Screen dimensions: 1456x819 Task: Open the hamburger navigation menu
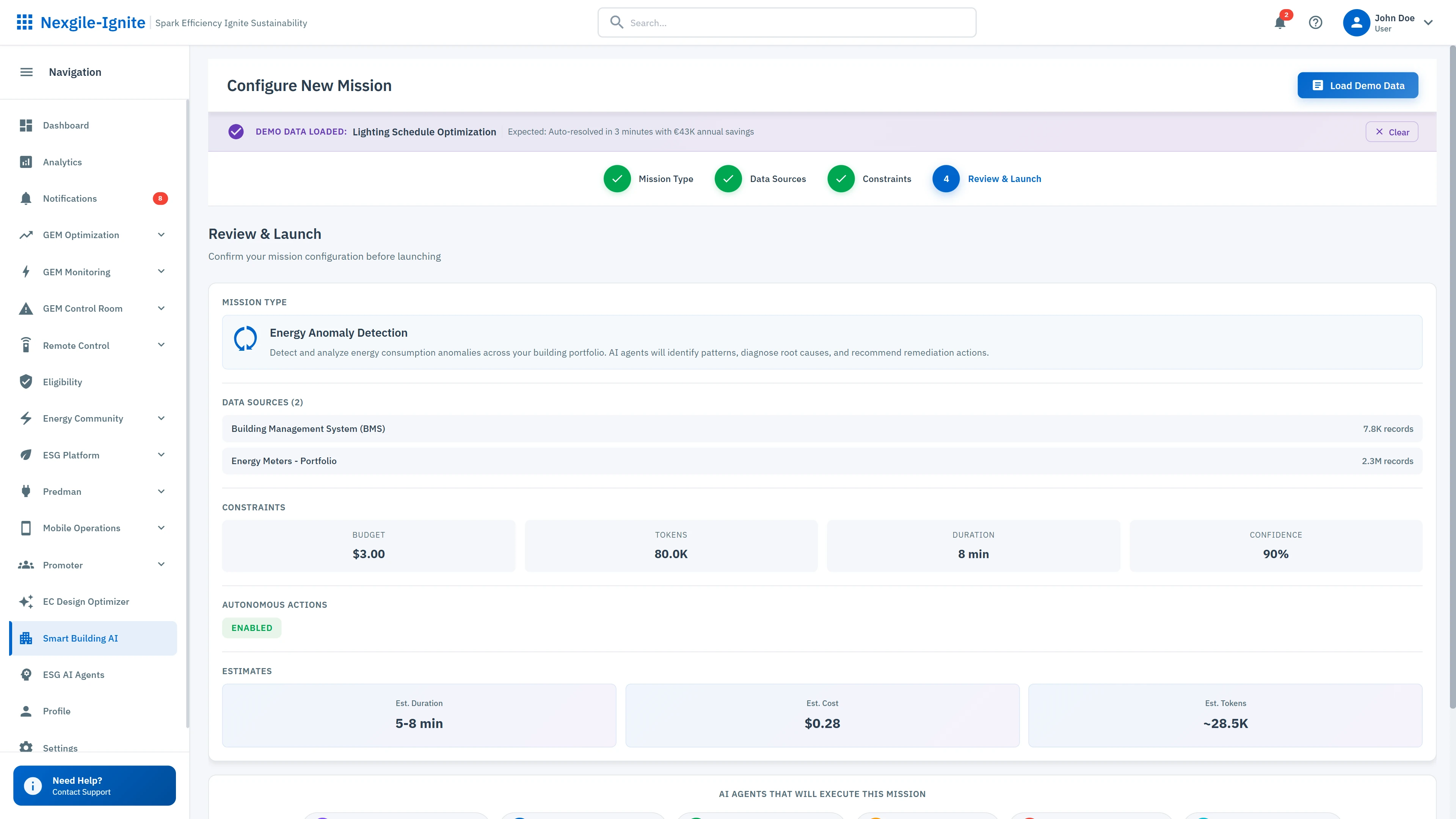tap(26, 72)
